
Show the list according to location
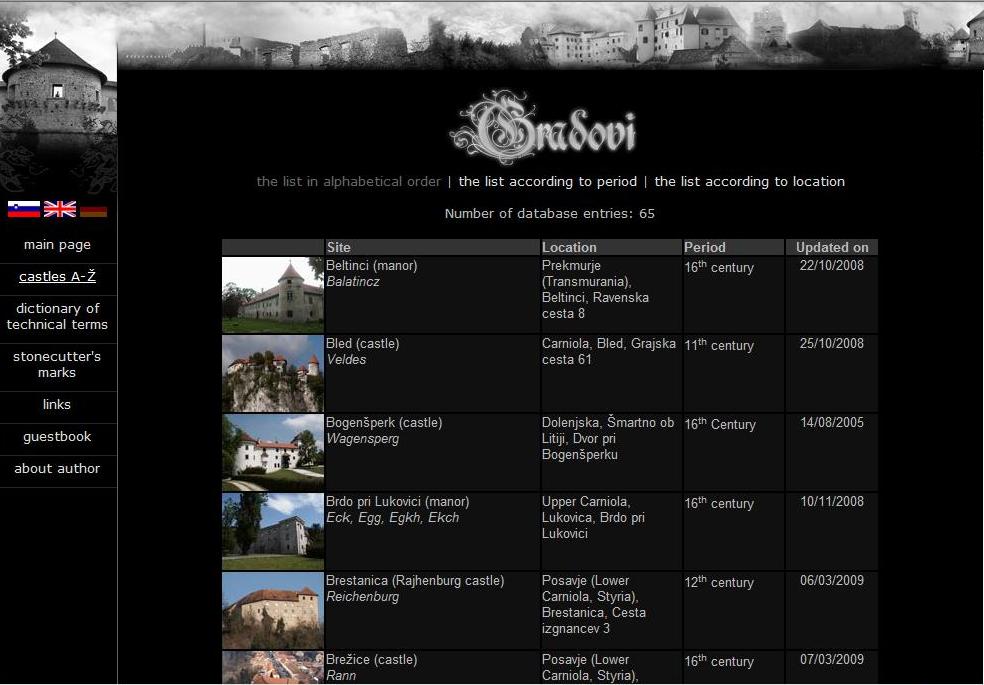pyautogui.click(x=749, y=182)
